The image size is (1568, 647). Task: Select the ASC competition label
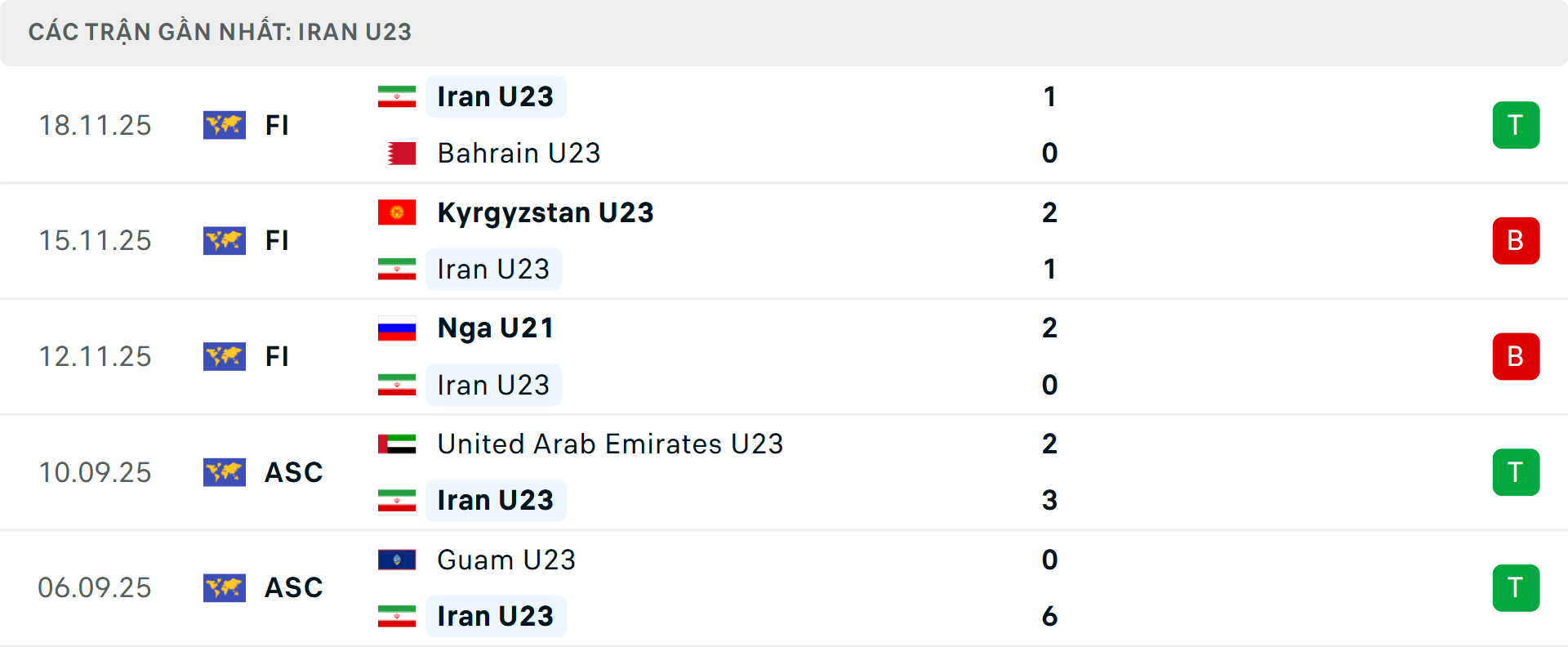[x=292, y=472]
